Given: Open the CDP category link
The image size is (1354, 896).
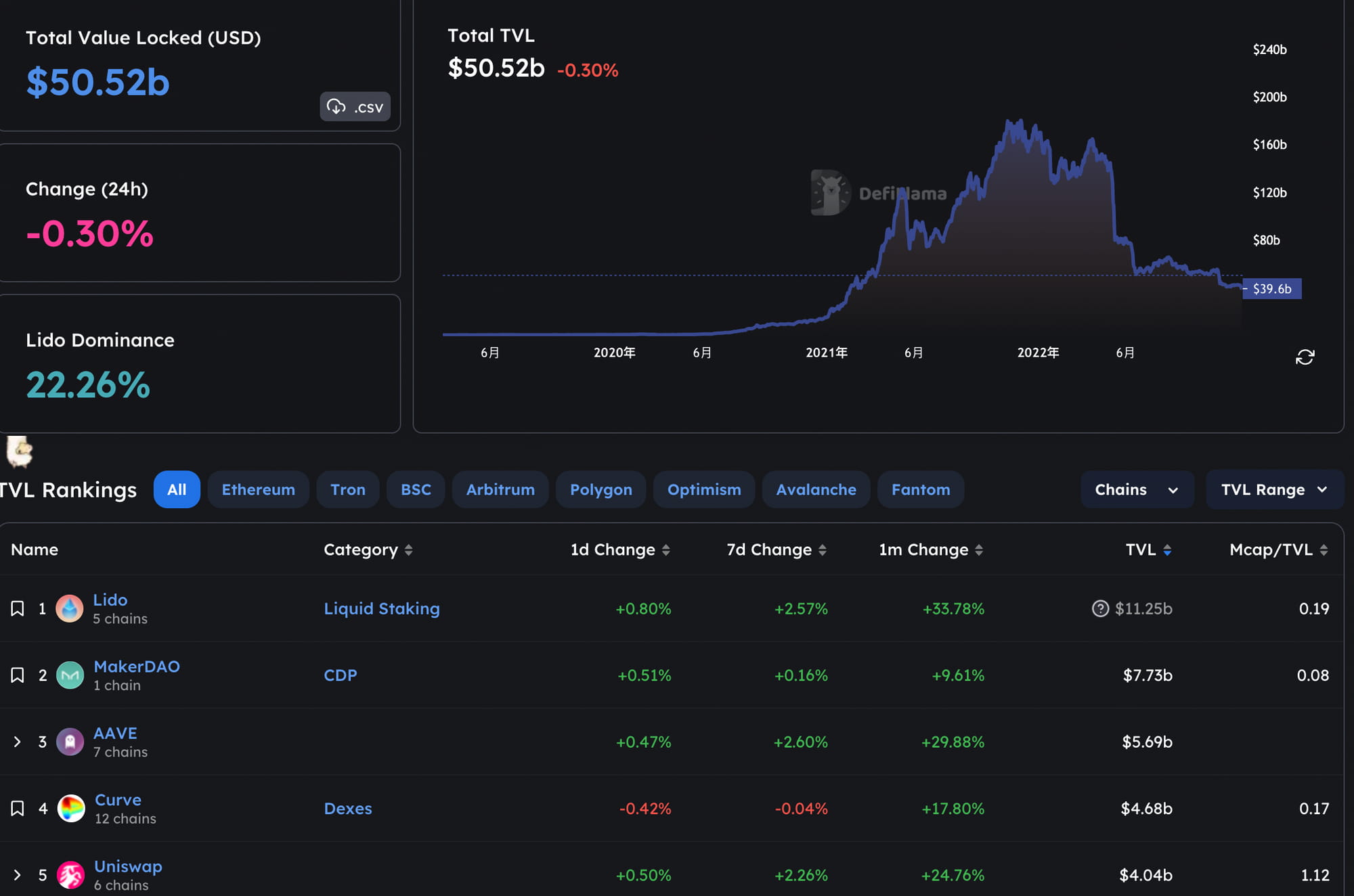Looking at the screenshot, I should [341, 675].
